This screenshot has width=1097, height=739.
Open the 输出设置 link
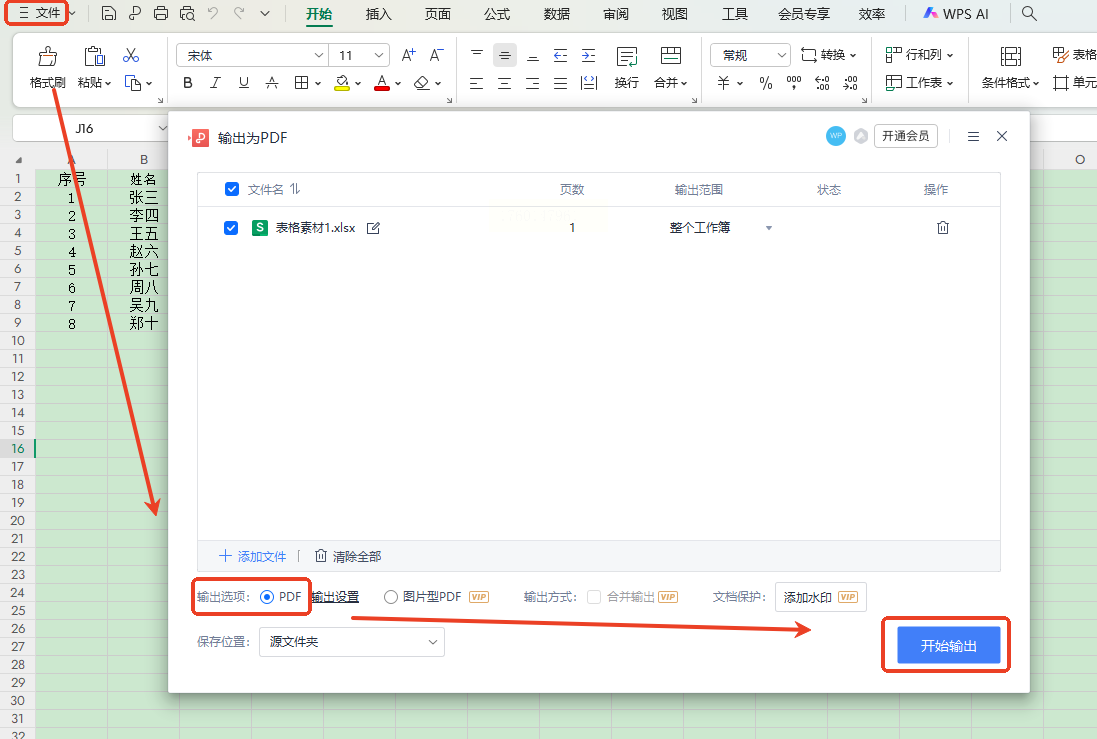tap(335, 597)
